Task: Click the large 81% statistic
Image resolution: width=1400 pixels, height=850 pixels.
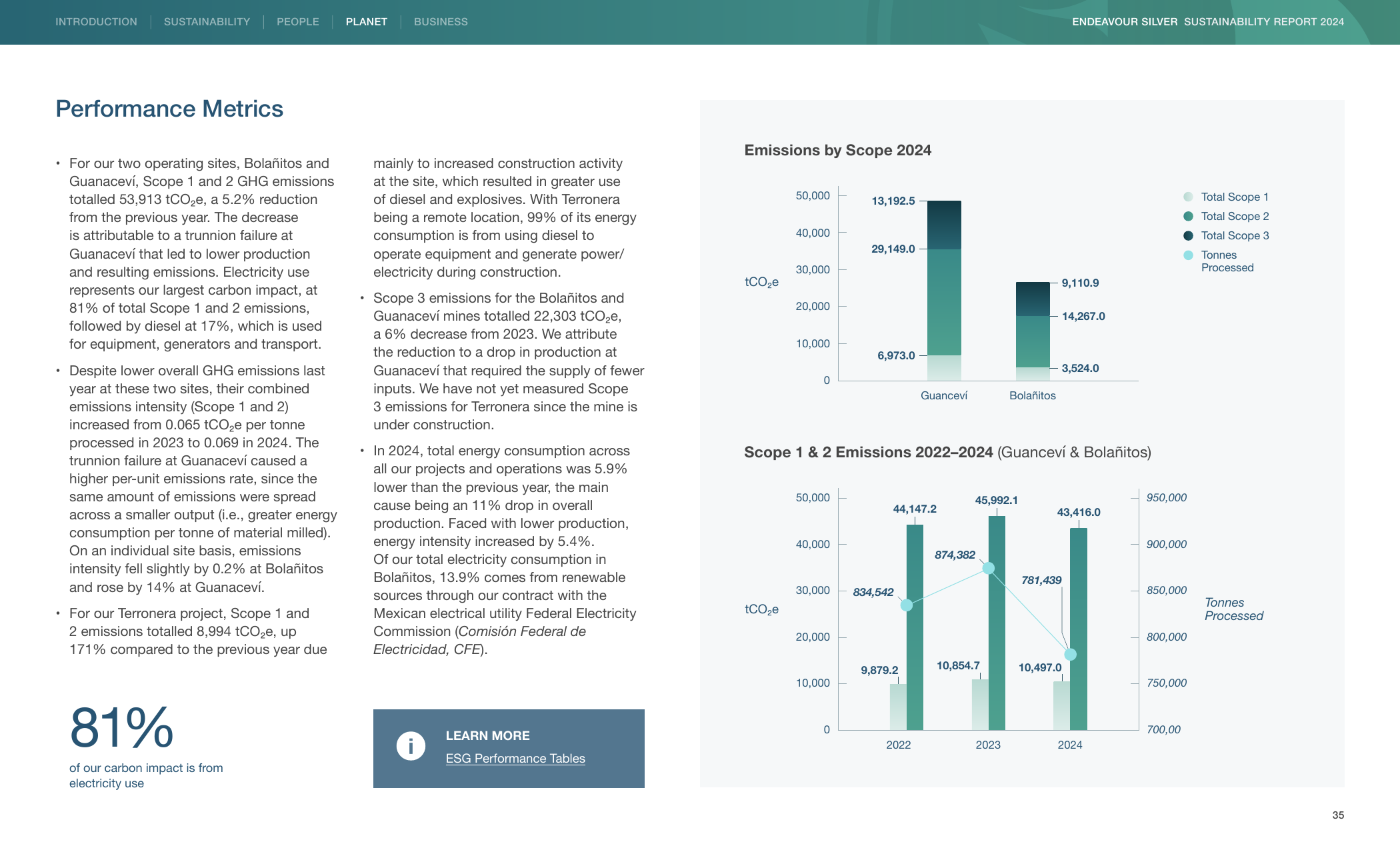Action: coord(121,727)
